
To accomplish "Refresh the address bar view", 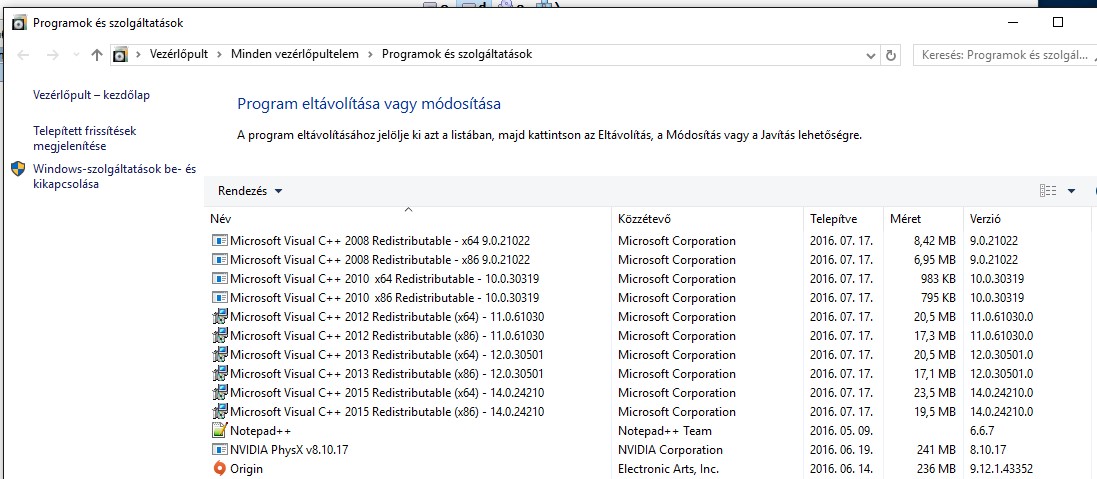I will pos(891,55).
